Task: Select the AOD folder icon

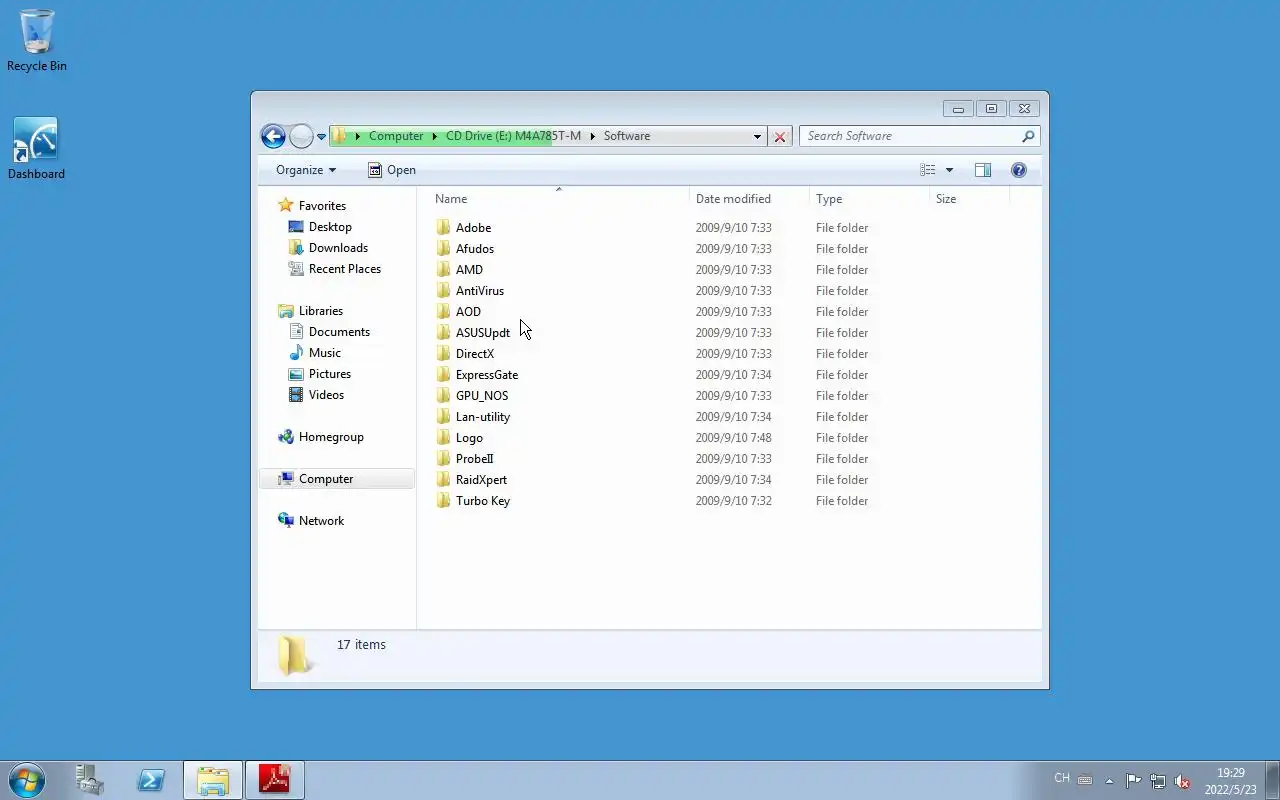Action: 444,312
